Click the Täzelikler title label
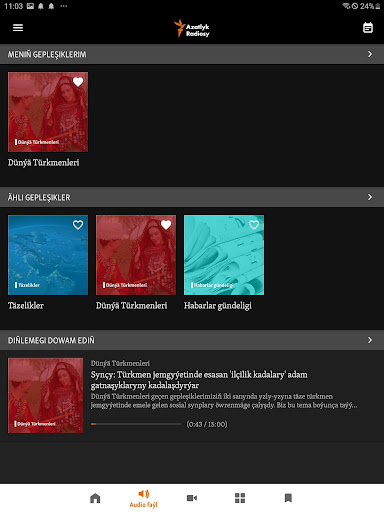 click(26, 306)
